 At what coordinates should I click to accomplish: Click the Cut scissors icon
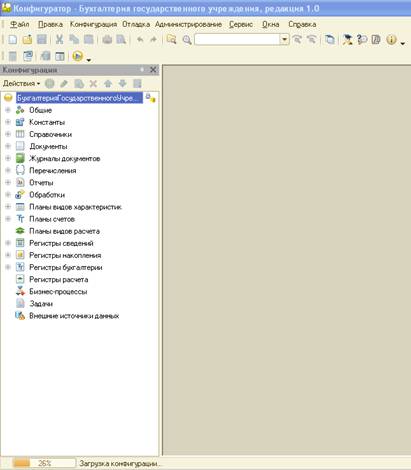click(59, 39)
